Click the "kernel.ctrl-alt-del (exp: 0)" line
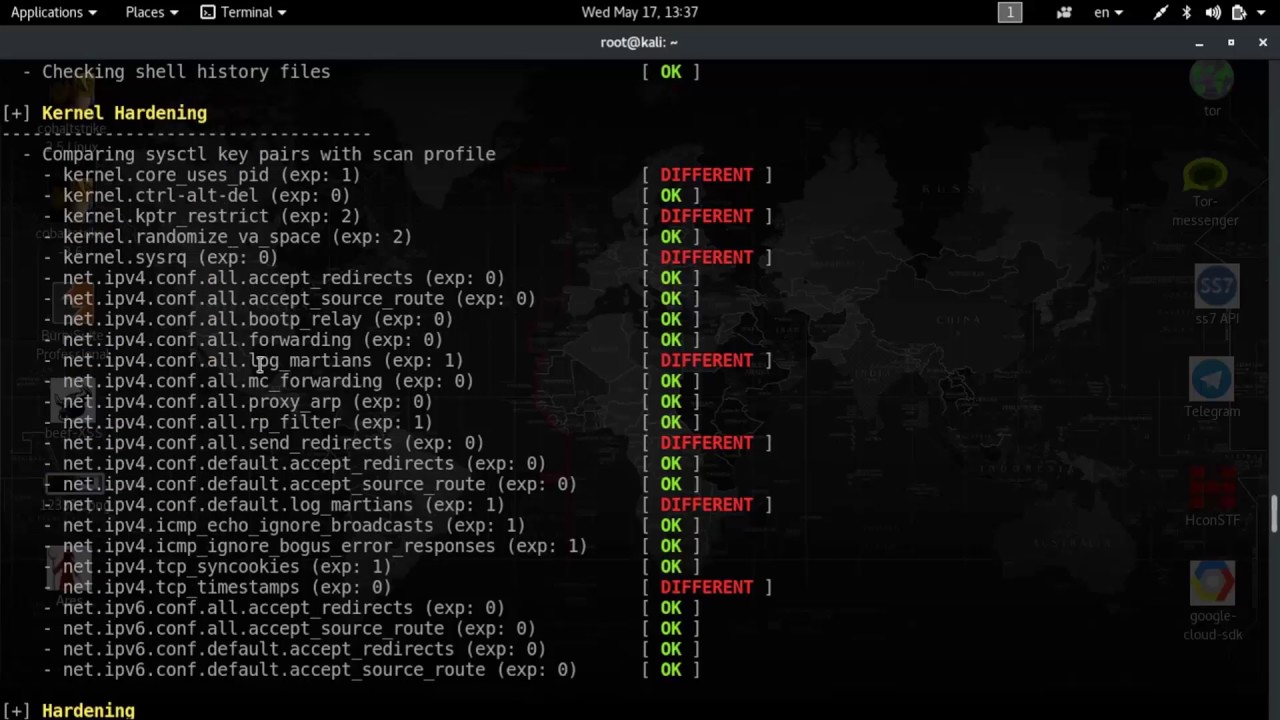 [x=206, y=195]
